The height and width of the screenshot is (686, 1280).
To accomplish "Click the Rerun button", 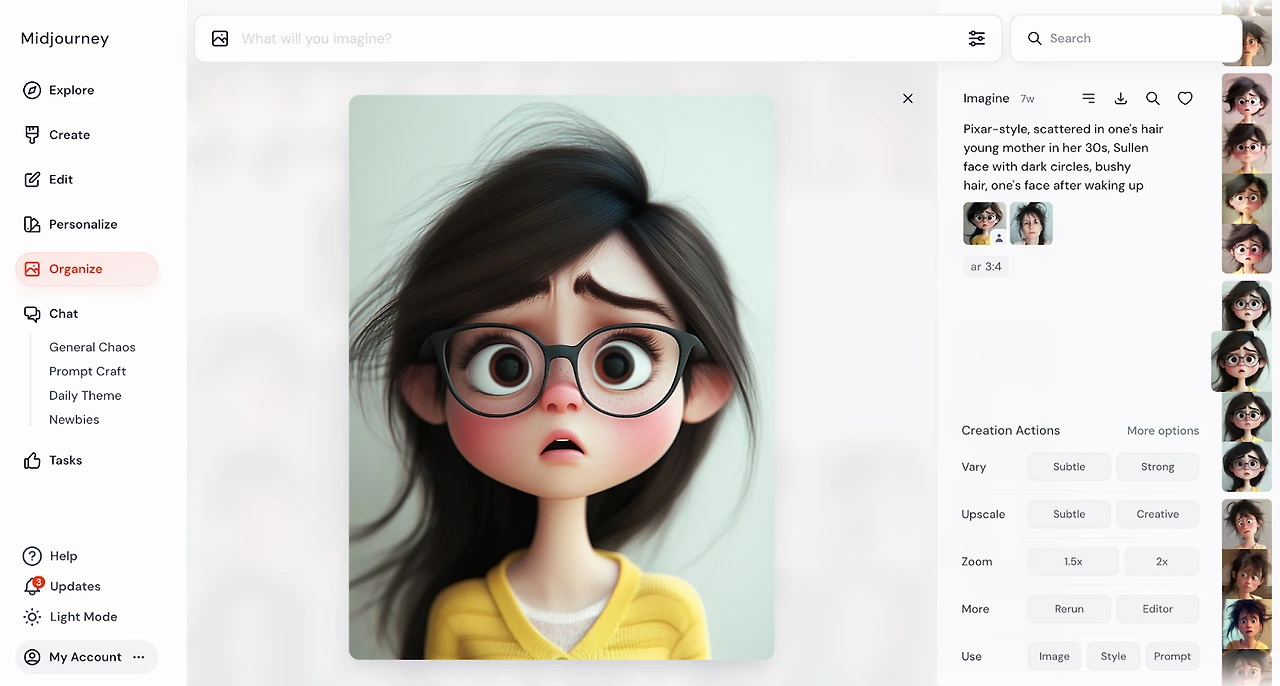I will [x=1069, y=609].
